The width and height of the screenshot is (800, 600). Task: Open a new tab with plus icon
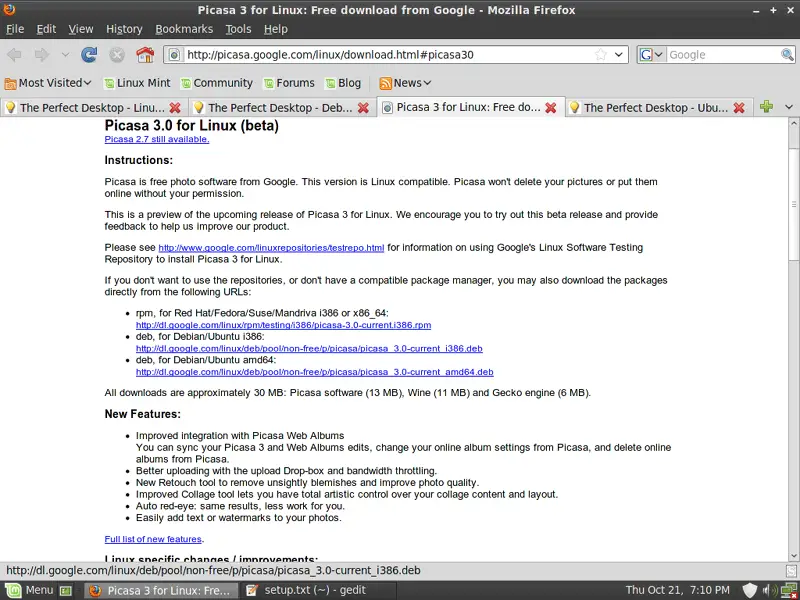point(766,107)
